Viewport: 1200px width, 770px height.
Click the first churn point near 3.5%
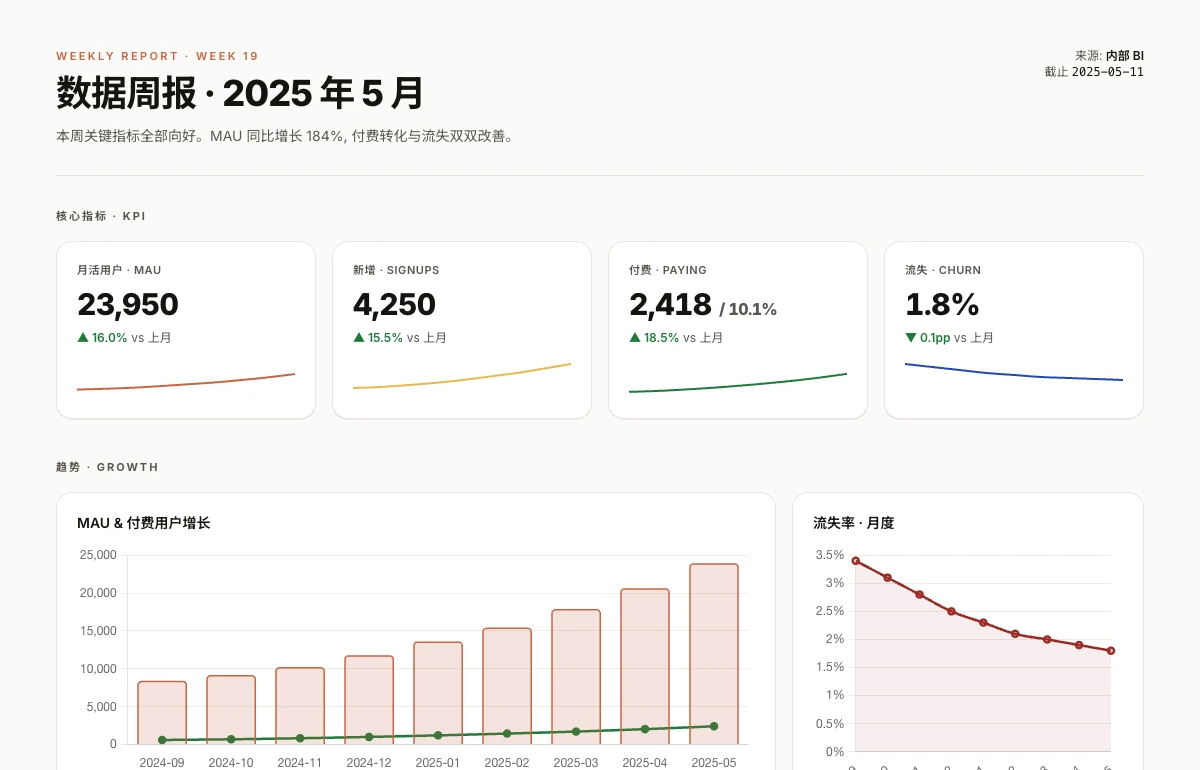coord(855,561)
